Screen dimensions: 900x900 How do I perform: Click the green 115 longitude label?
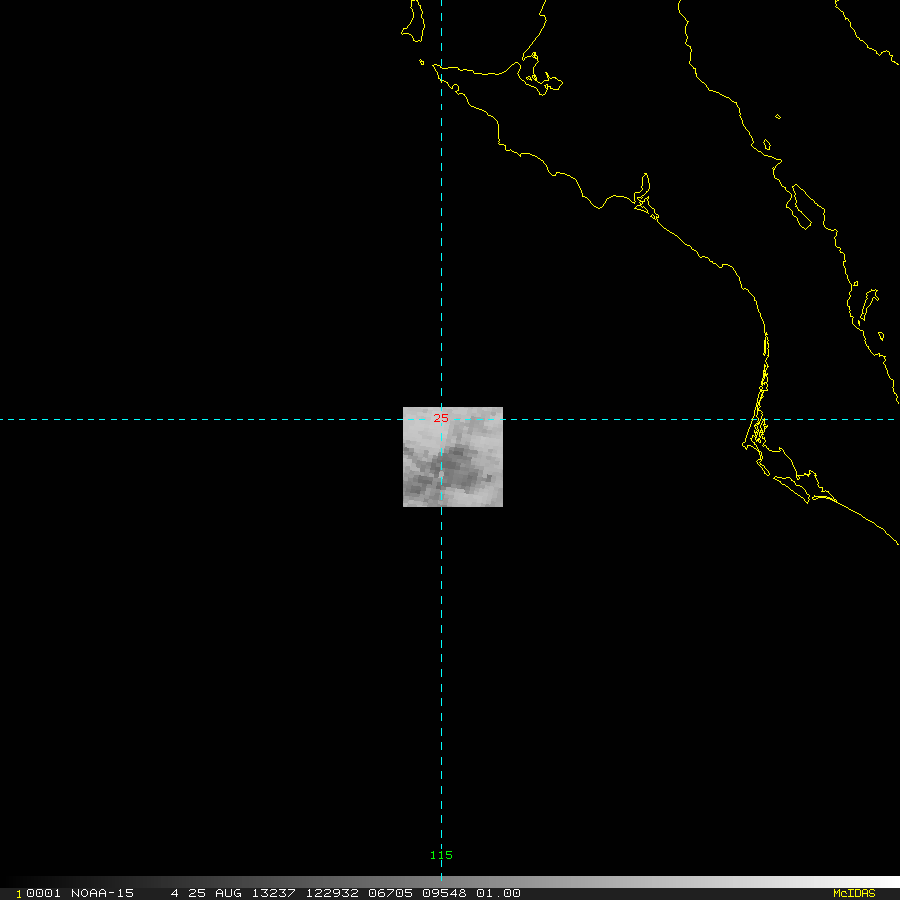pyautogui.click(x=441, y=855)
